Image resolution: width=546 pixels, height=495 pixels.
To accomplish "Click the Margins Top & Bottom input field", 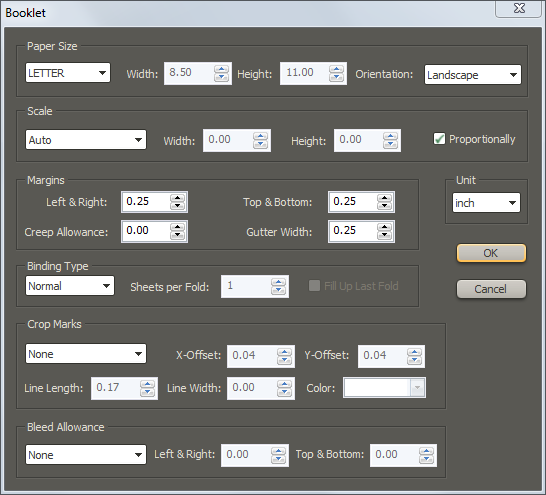I will 352,202.
